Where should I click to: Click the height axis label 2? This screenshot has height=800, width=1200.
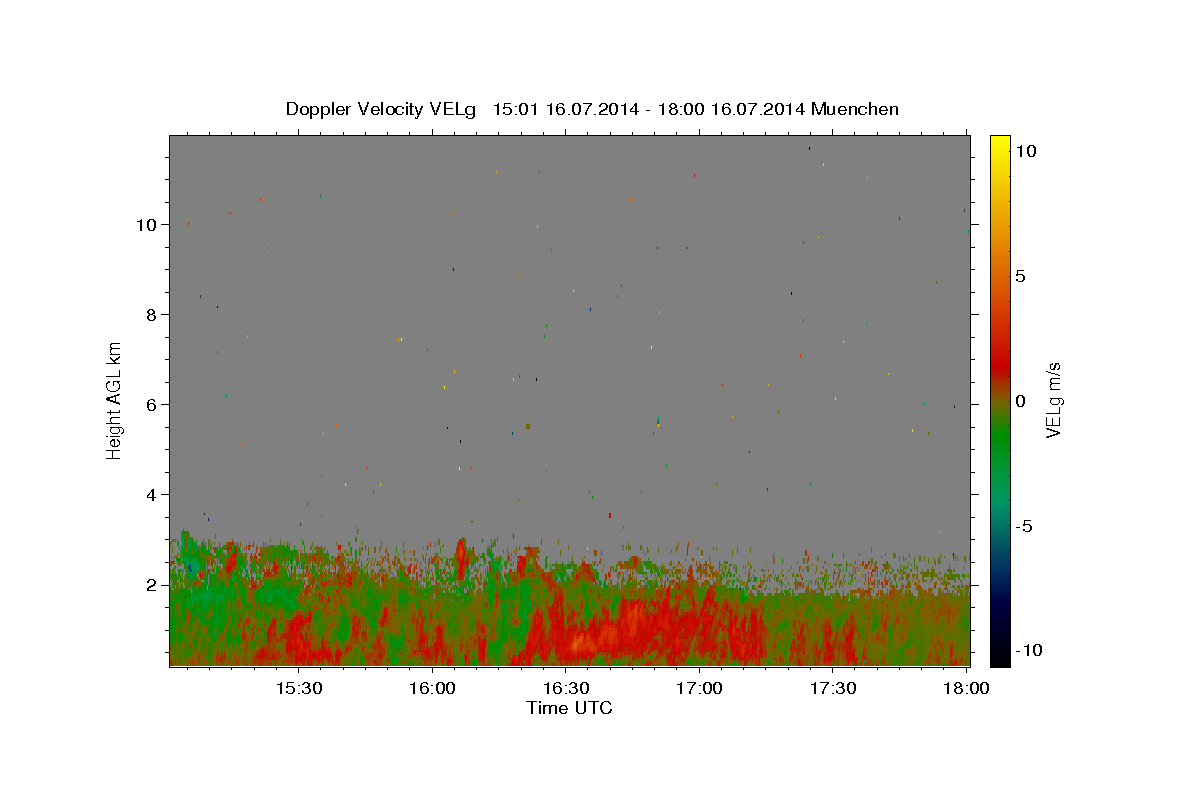152,585
